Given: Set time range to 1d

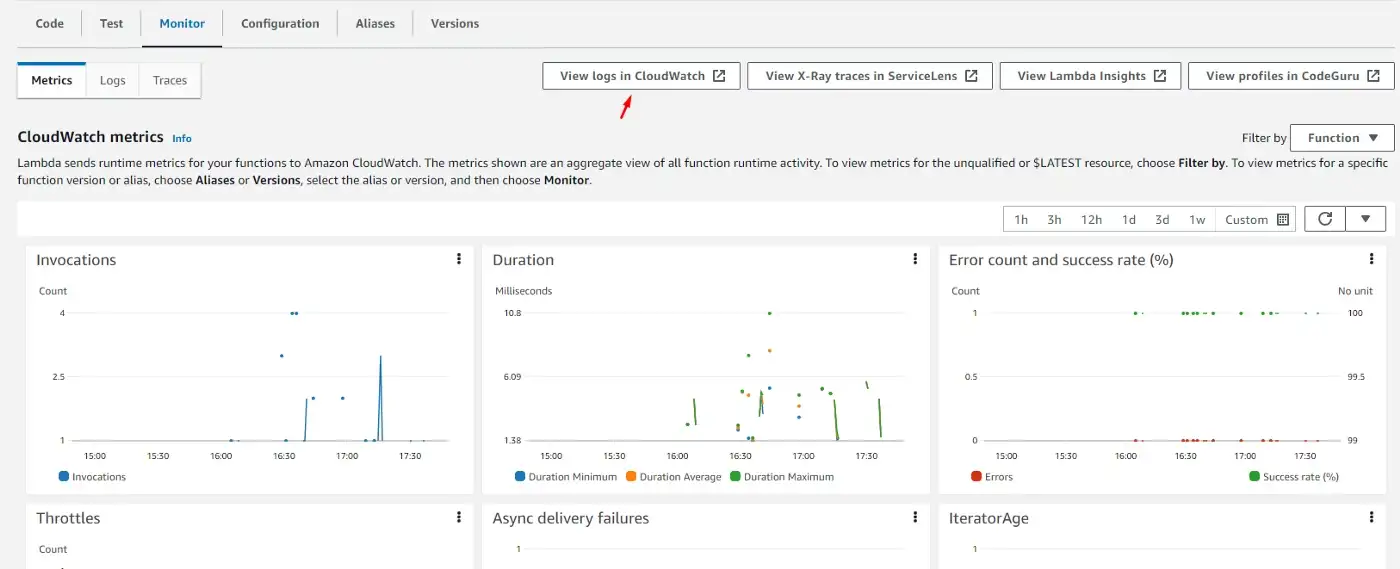Looking at the screenshot, I should pos(1128,220).
